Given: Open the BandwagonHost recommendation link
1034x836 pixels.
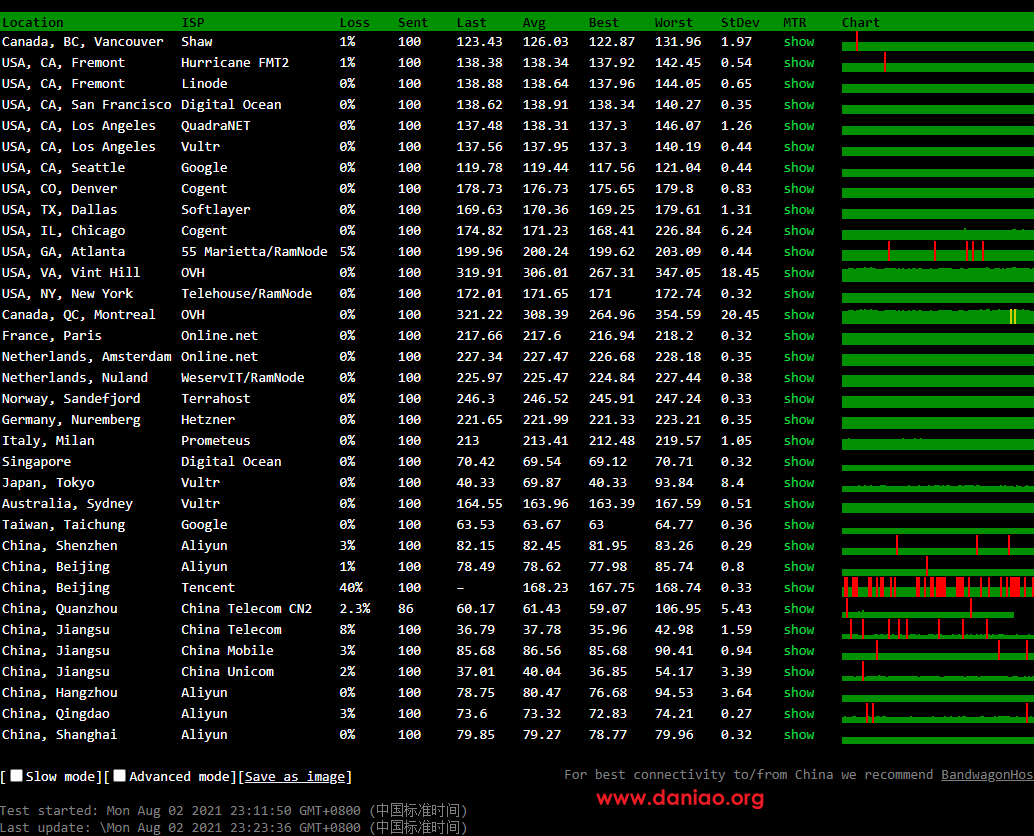Looking at the screenshot, I should [x=987, y=775].
